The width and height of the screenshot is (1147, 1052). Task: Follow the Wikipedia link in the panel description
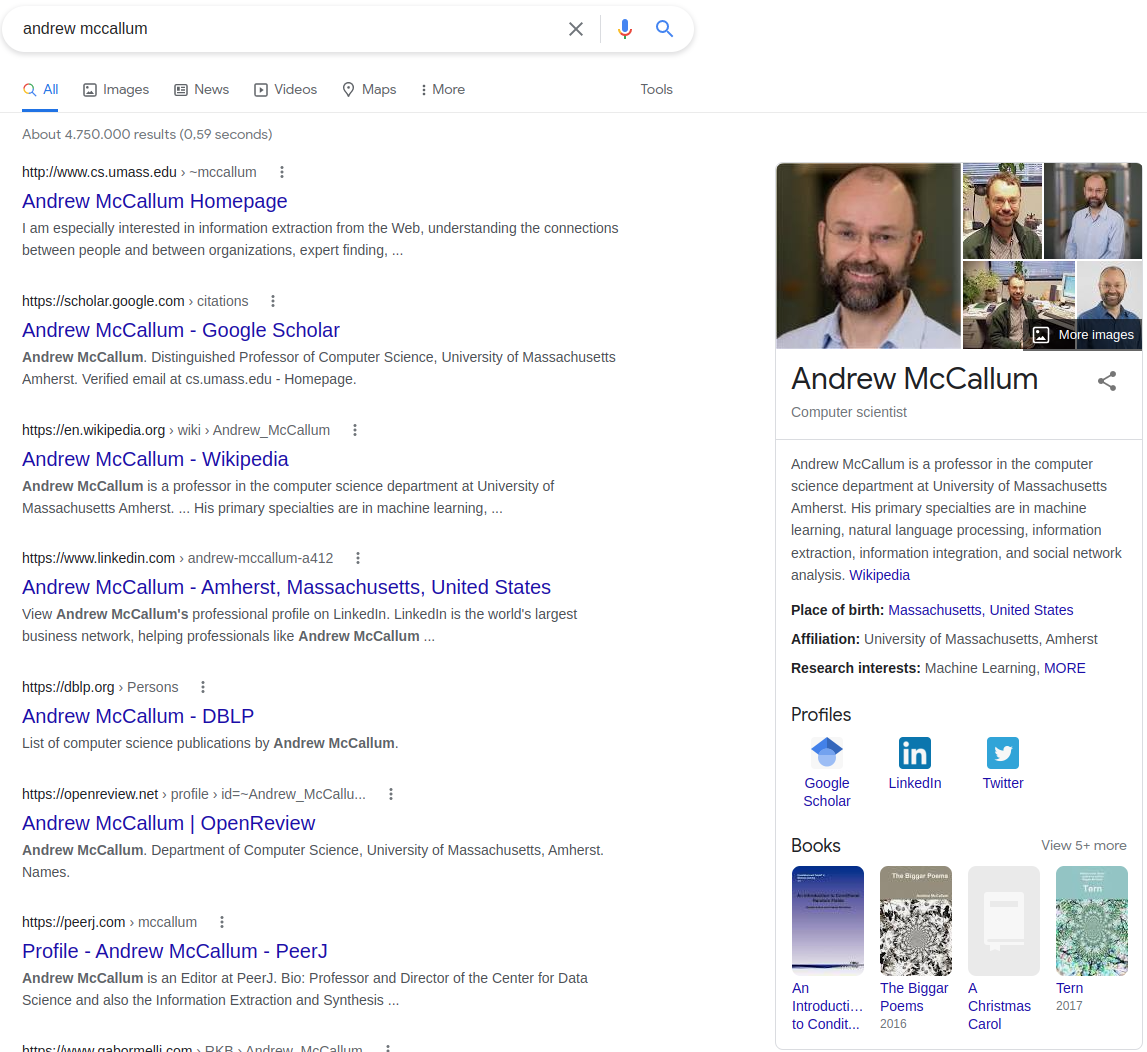879,575
